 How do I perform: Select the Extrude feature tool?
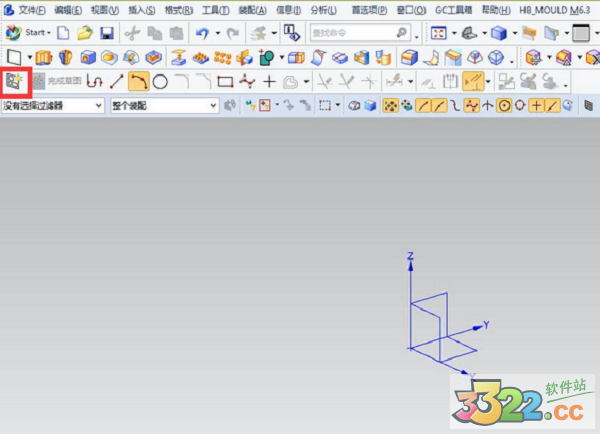[x=43, y=57]
